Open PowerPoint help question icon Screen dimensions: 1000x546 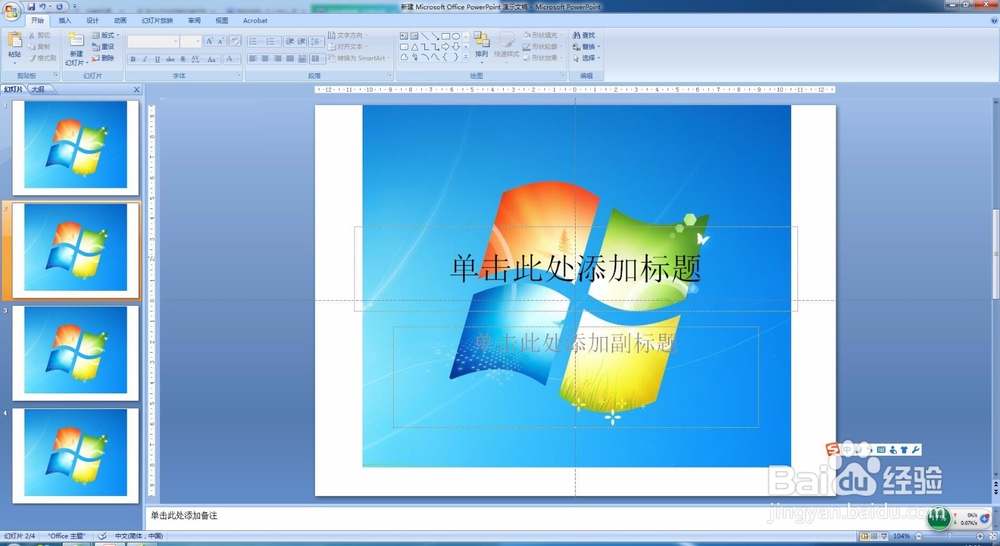(994, 20)
